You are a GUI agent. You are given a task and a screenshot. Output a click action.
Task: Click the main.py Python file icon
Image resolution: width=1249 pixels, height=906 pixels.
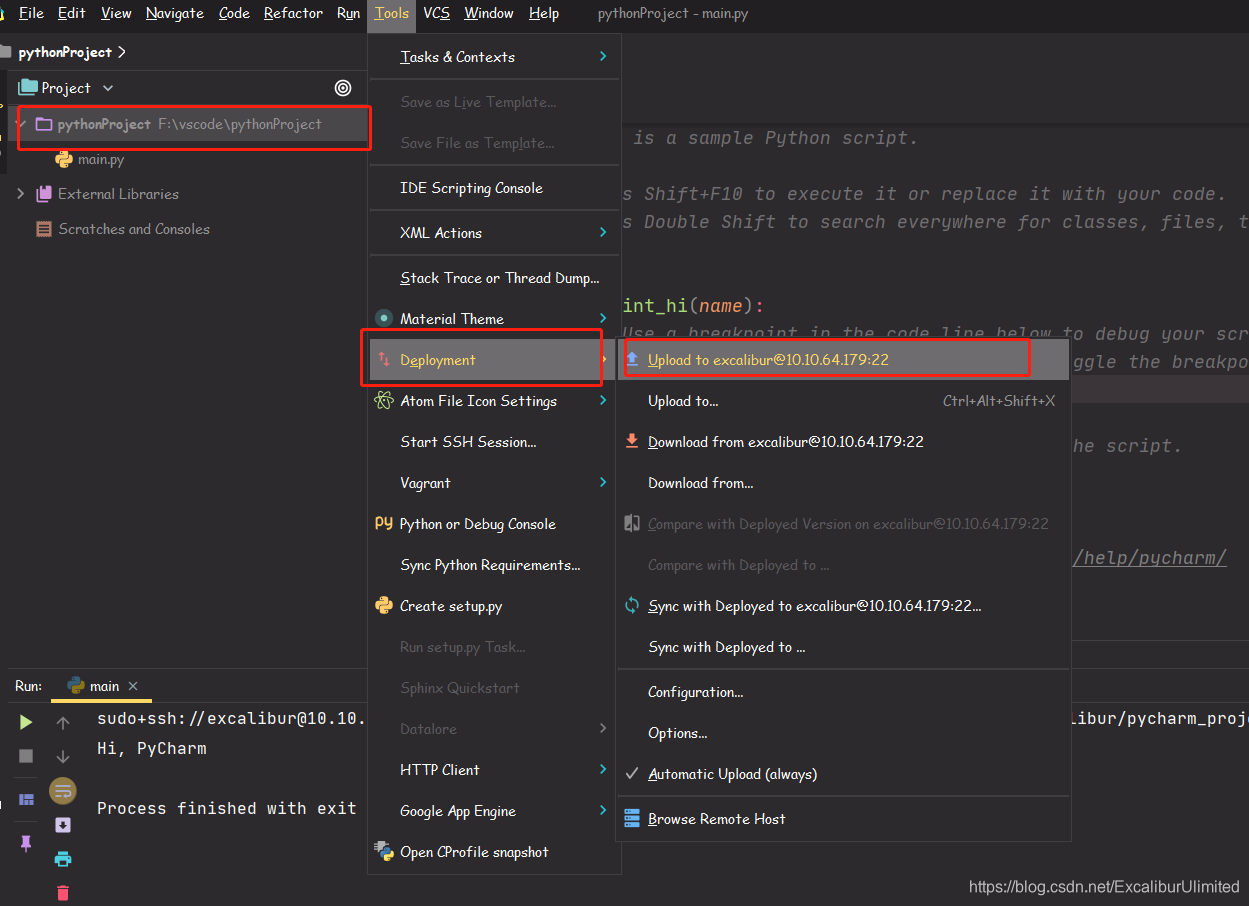tap(64, 159)
